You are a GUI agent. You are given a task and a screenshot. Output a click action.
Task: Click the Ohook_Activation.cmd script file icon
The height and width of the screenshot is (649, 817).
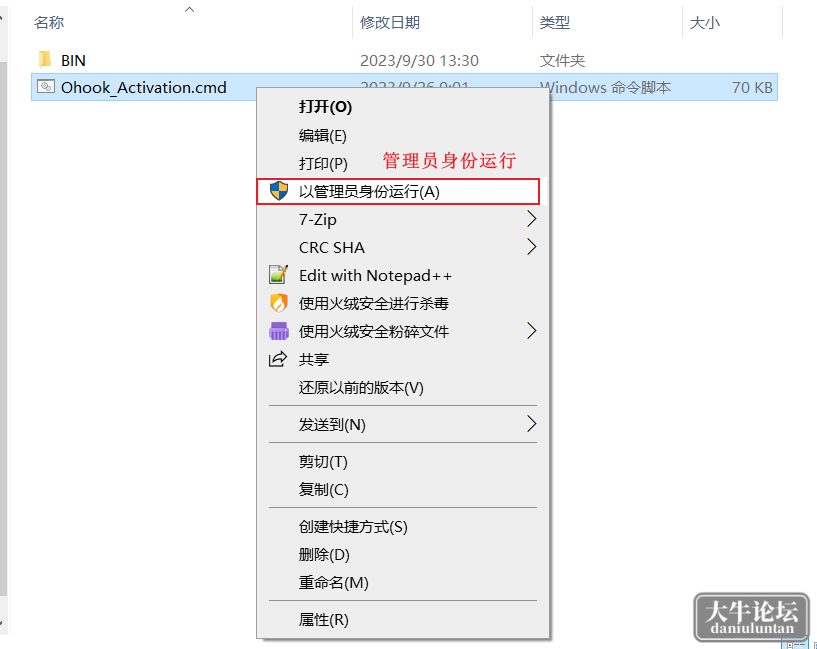45,86
